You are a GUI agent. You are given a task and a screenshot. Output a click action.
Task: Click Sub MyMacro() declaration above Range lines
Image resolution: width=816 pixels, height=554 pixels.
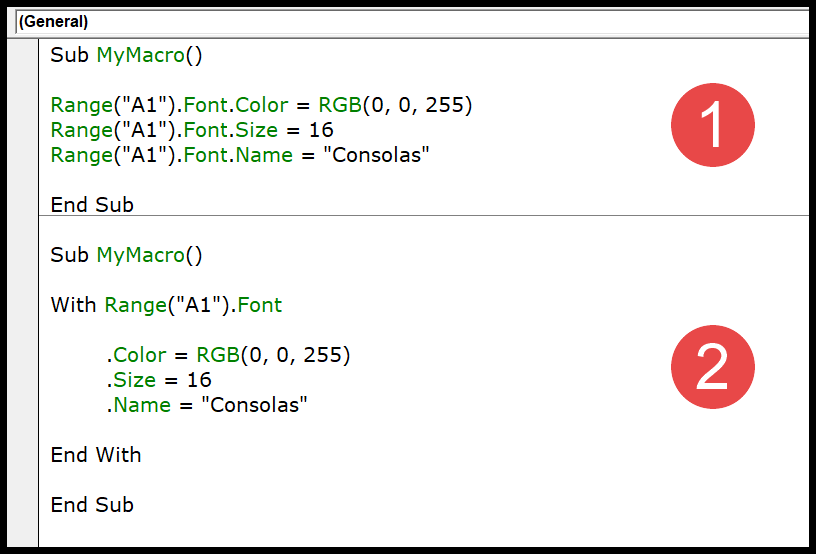click(126, 55)
